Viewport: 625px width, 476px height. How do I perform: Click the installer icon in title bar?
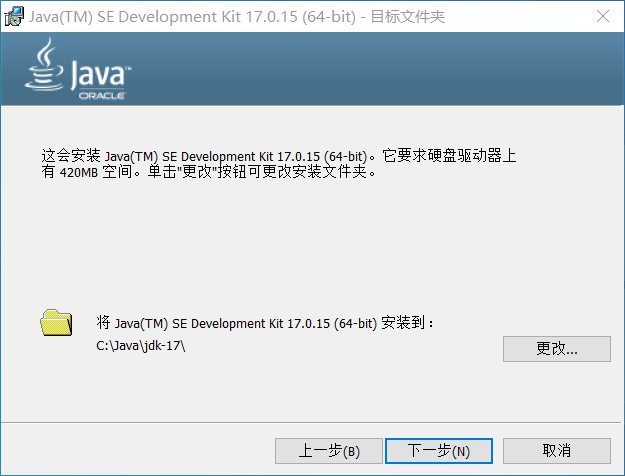coord(14,17)
